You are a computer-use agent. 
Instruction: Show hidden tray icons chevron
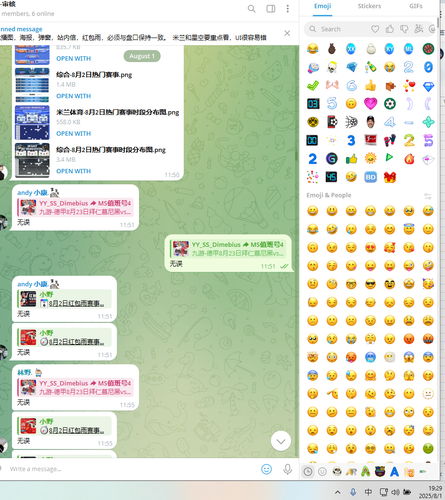(x=338, y=492)
